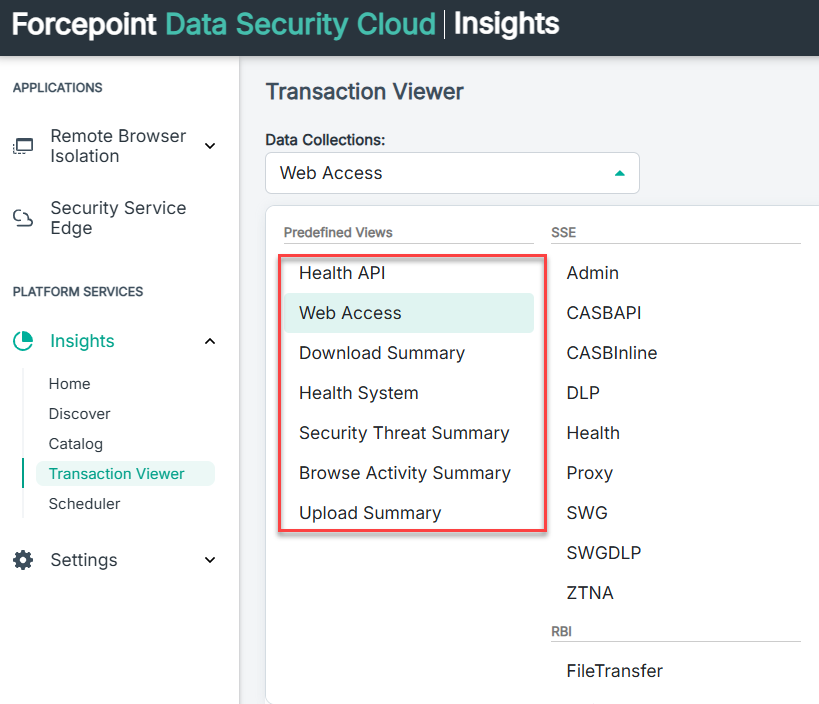Choose Upload Summary predefined view
The height and width of the screenshot is (704, 819).
pyautogui.click(x=370, y=513)
